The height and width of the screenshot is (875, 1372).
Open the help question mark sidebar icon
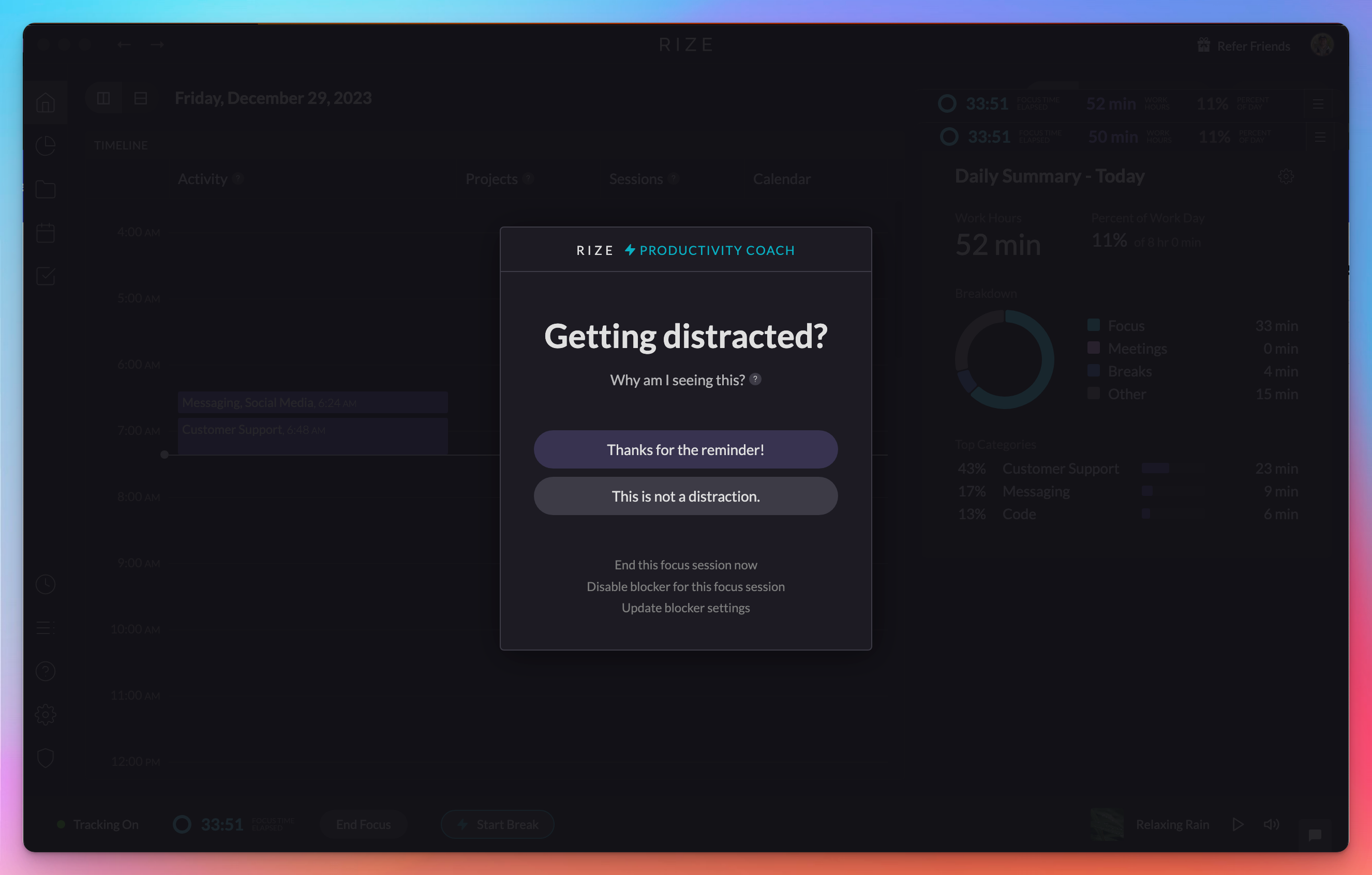point(46,671)
